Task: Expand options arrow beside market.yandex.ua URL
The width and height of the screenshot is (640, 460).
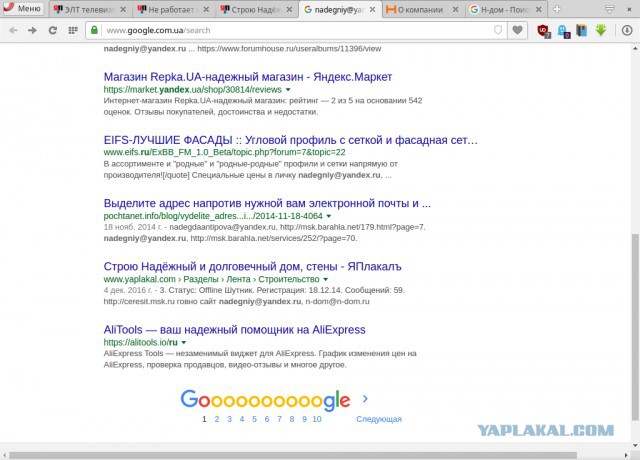Action: [288, 90]
